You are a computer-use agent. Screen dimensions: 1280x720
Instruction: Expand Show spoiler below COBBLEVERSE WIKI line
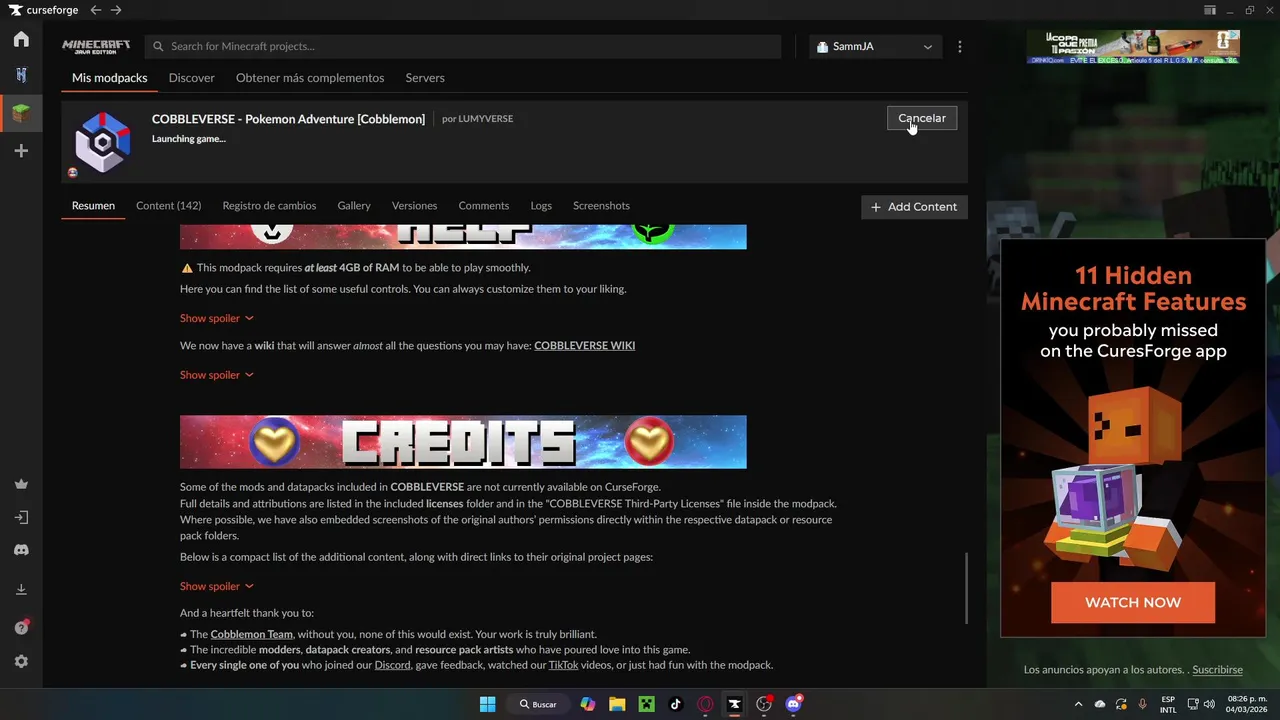click(217, 375)
